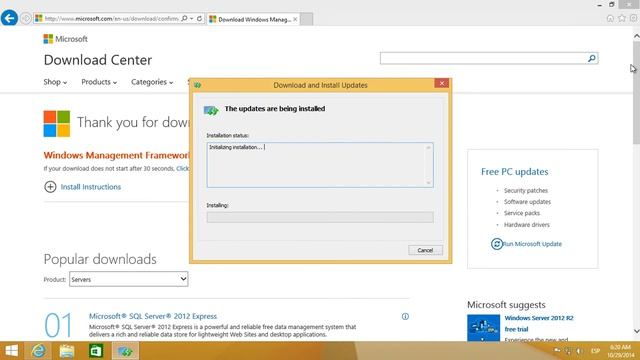Click the browser Home icon

[x=610, y=18]
